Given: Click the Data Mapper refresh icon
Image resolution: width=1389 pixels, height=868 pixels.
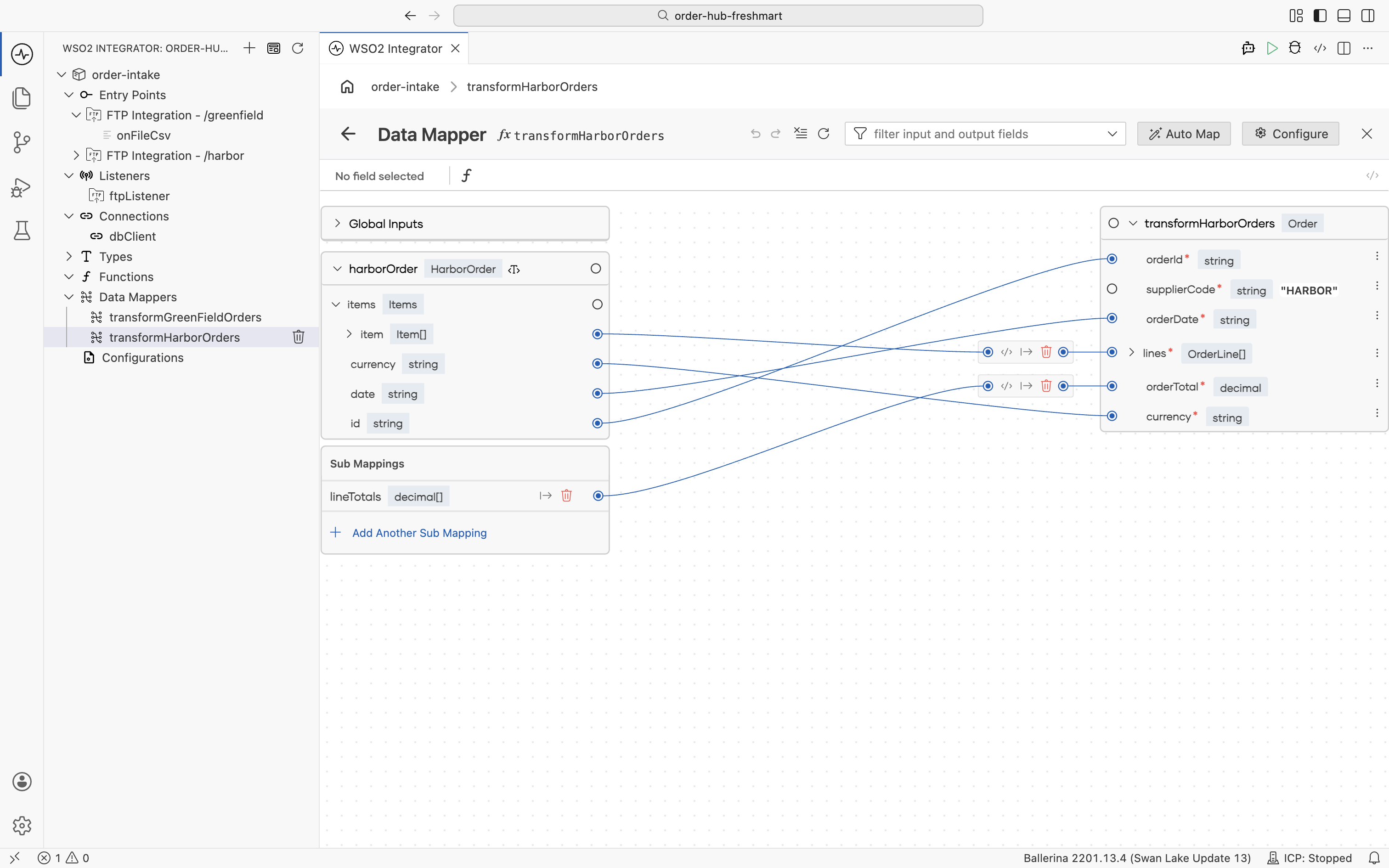Looking at the screenshot, I should tap(824, 134).
